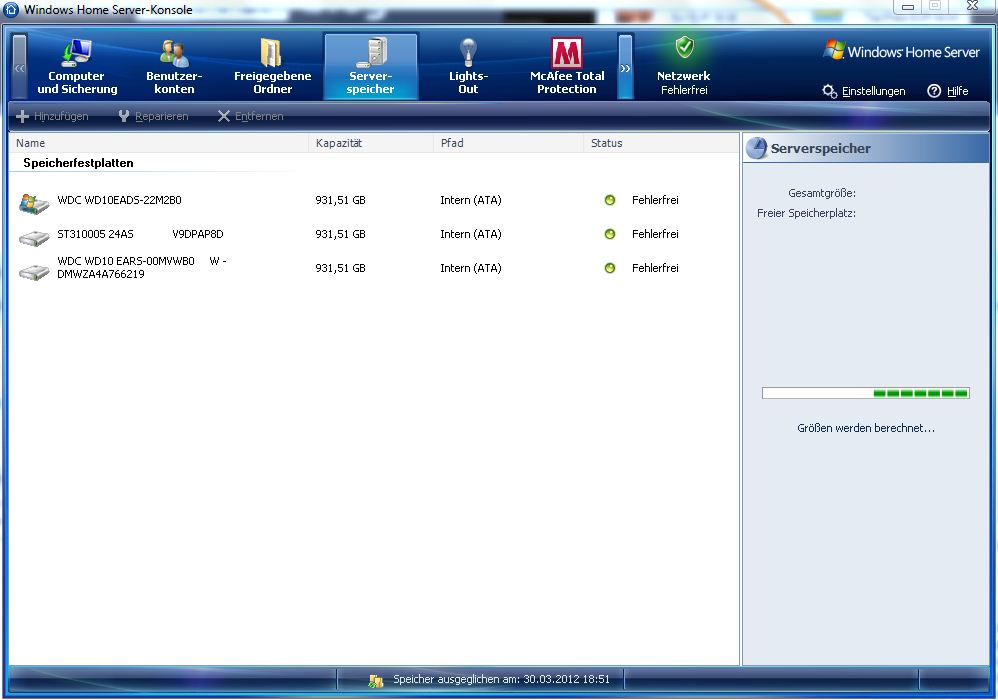The image size is (998, 700).
Task: Click the Einstellungen gear icon
Action: tap(829, 91)
